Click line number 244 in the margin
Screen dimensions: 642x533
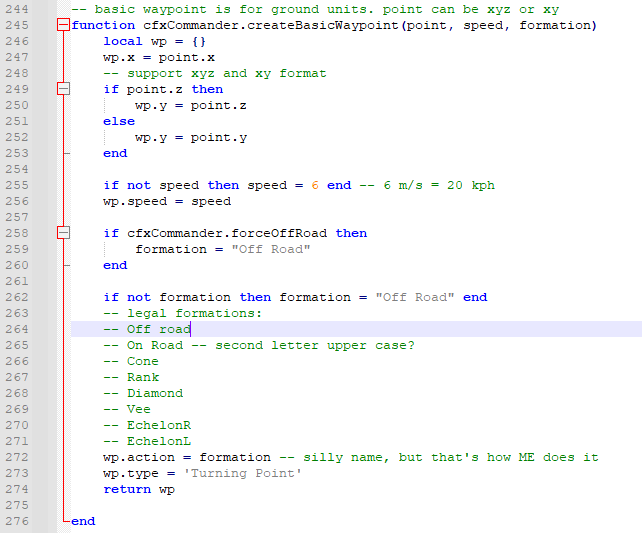(17, 9)
